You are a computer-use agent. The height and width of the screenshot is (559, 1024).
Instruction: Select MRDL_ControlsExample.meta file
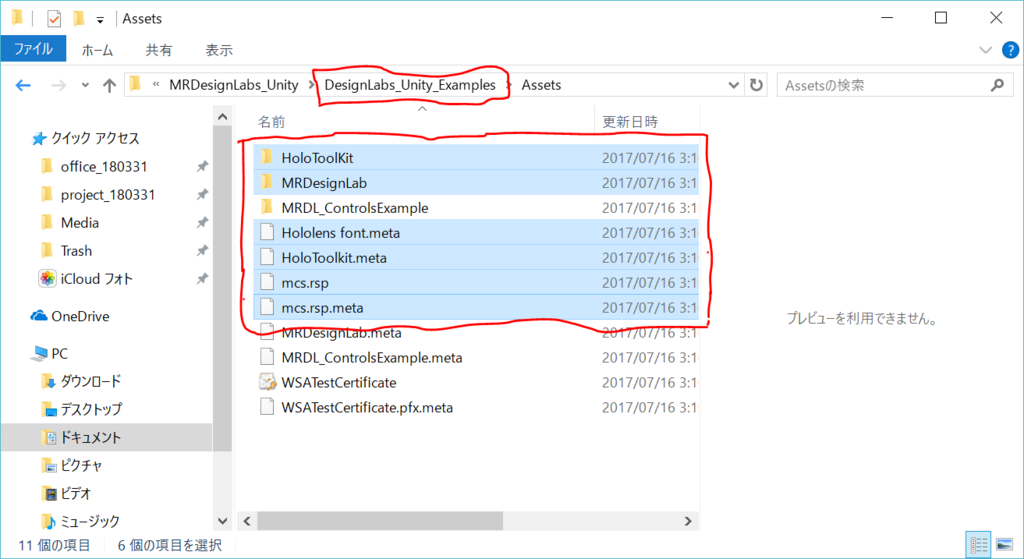[475, 357]
